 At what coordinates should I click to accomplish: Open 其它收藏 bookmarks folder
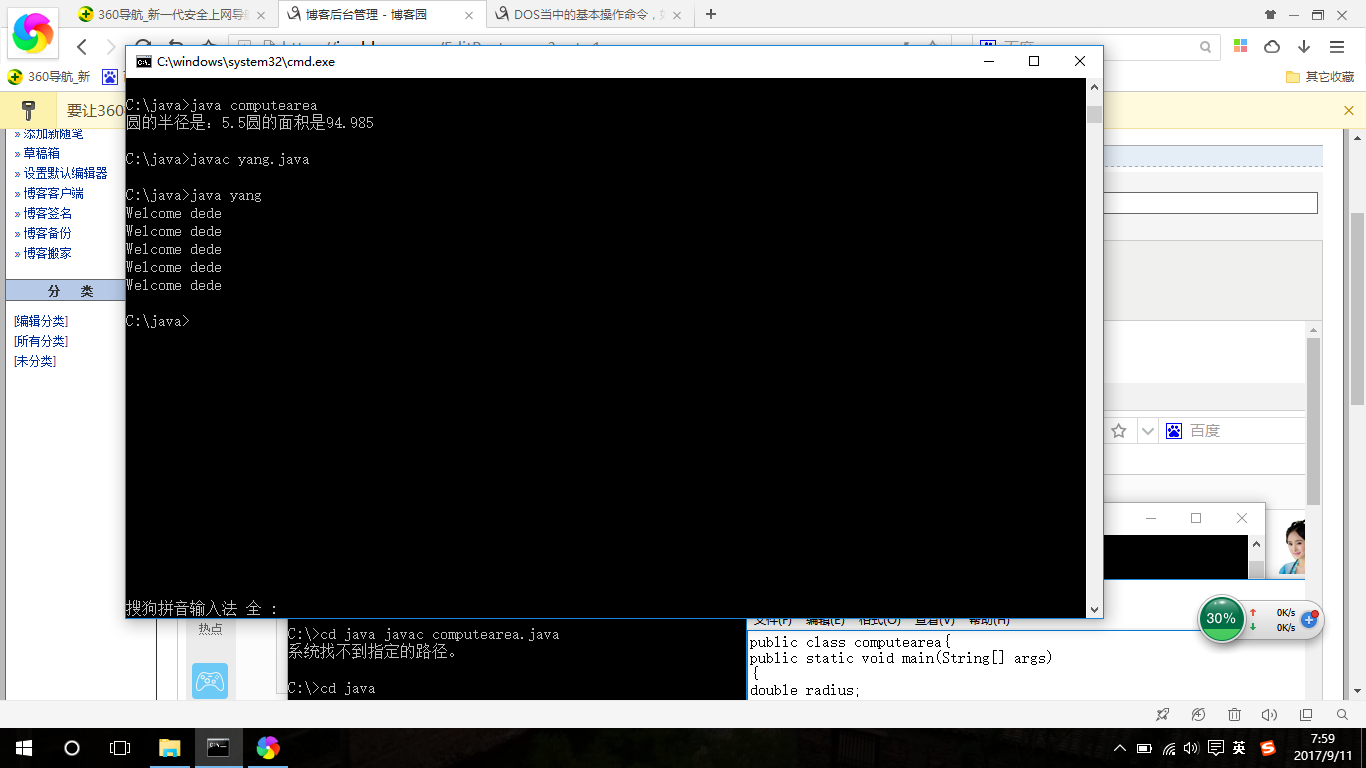(x=1320, y=77)
